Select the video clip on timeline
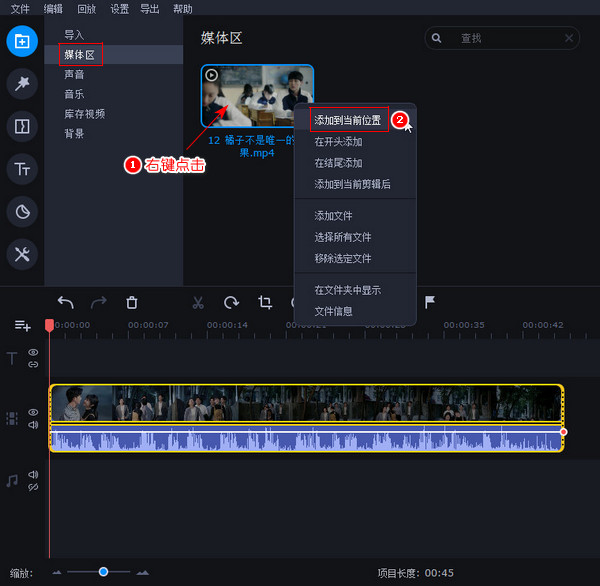The height and width of the screenshot is (586, 600). (306, 403)
